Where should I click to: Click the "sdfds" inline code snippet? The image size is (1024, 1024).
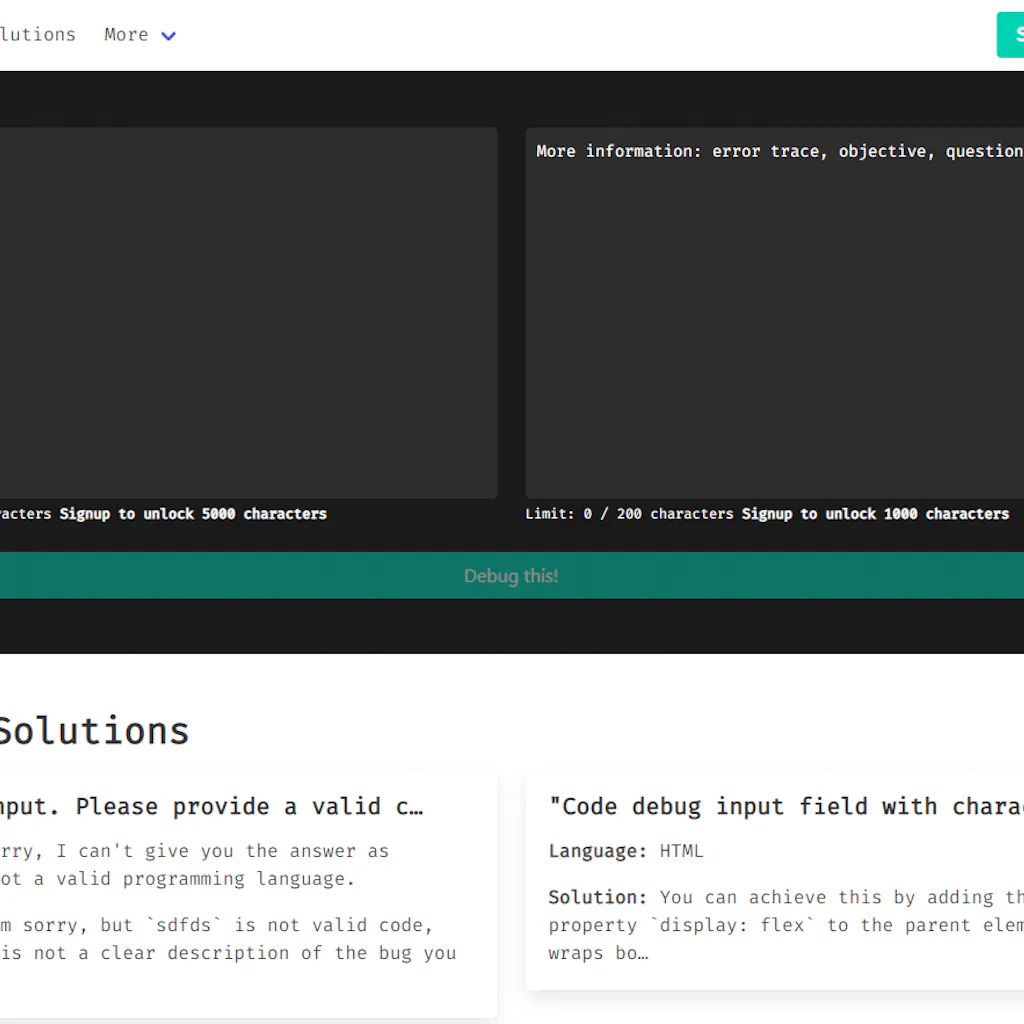tap(185, 925)
